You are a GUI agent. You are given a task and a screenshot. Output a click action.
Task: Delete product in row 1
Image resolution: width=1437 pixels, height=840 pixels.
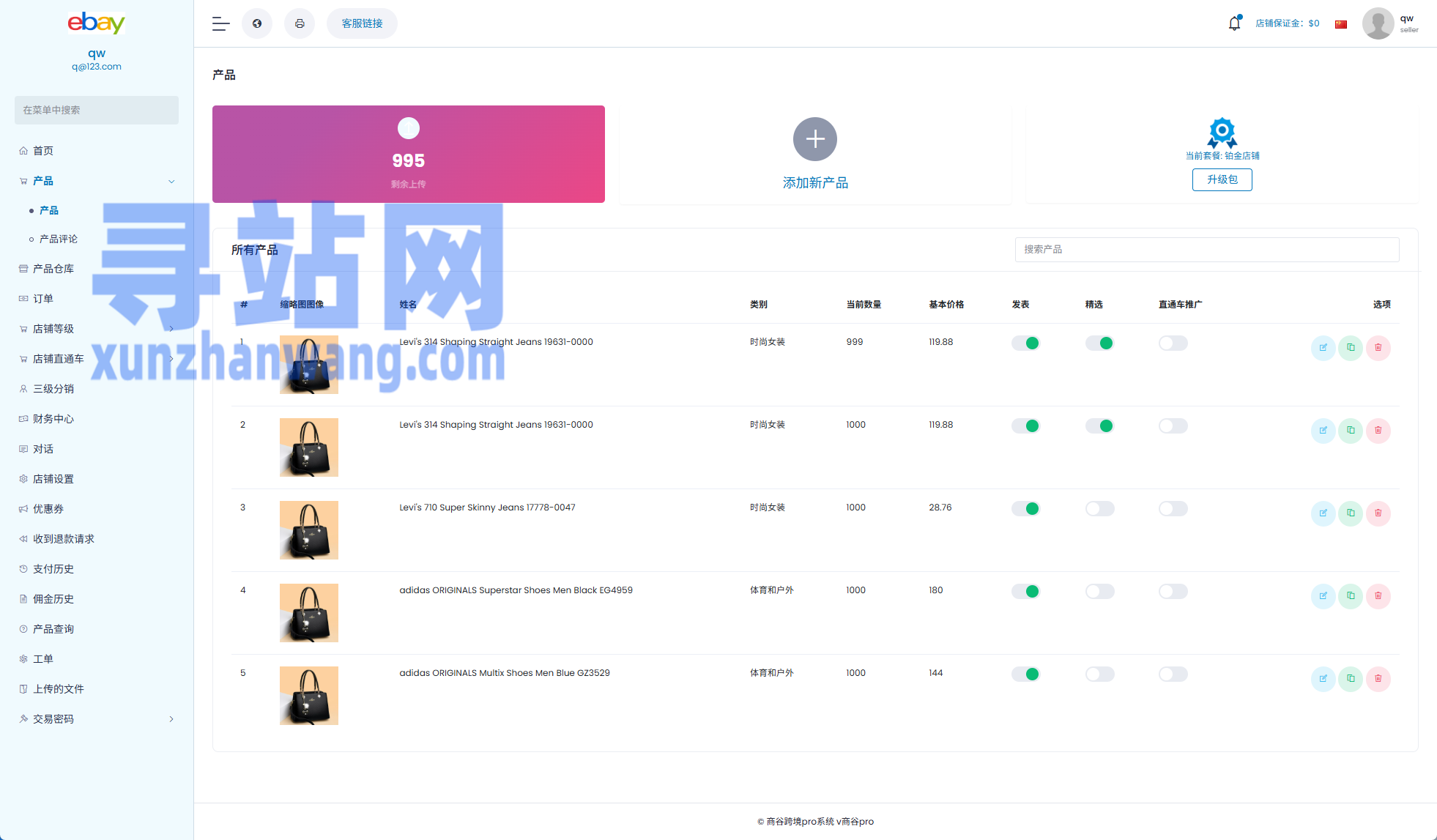(x=1378, y=348)
